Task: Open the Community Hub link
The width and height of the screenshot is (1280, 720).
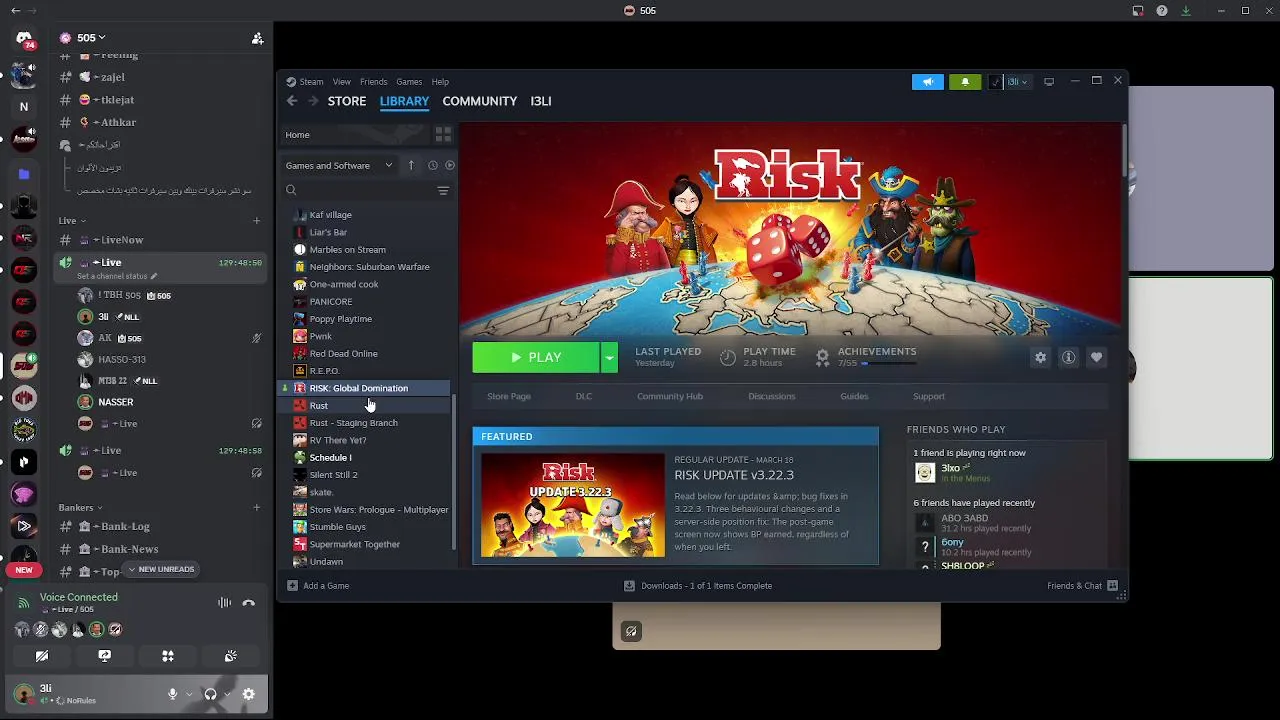Action: point(670,396)
